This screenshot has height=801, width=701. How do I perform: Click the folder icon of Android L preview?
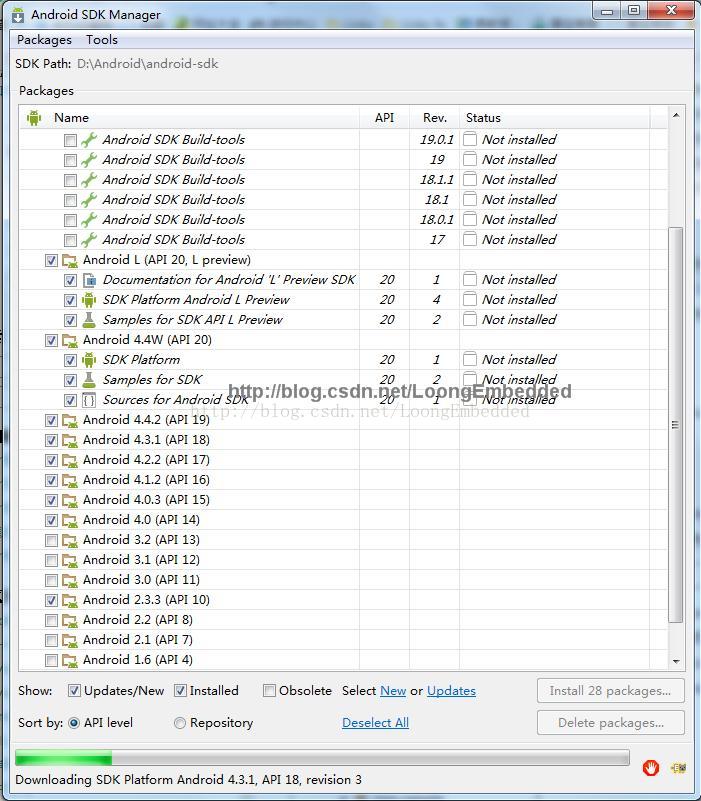pyautogui.click(x=69, y=260)
